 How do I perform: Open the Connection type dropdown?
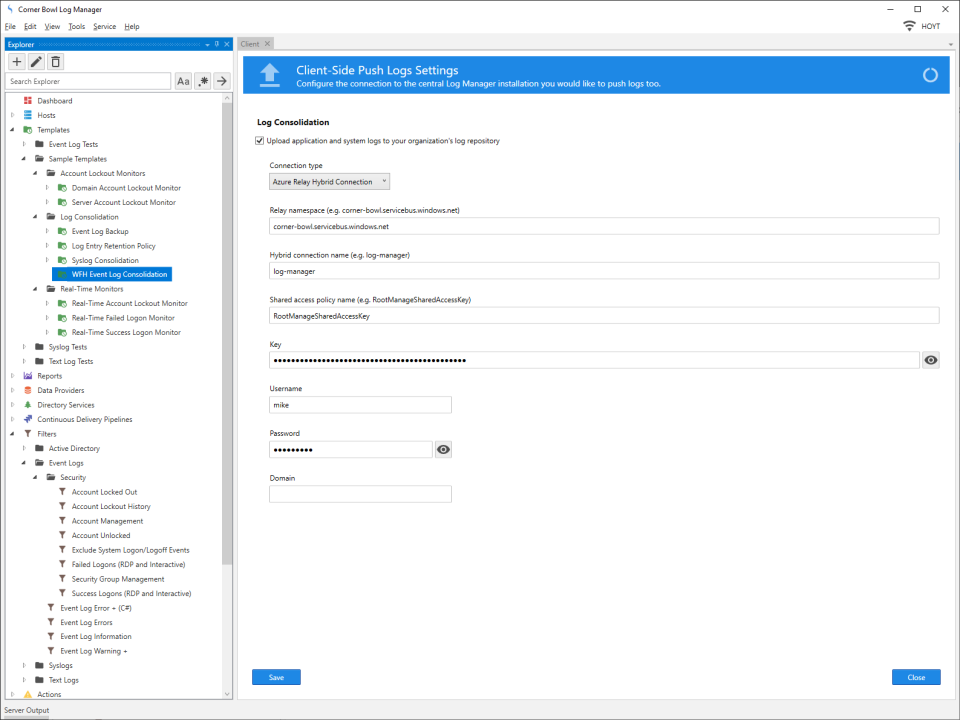tap(329, 182)
